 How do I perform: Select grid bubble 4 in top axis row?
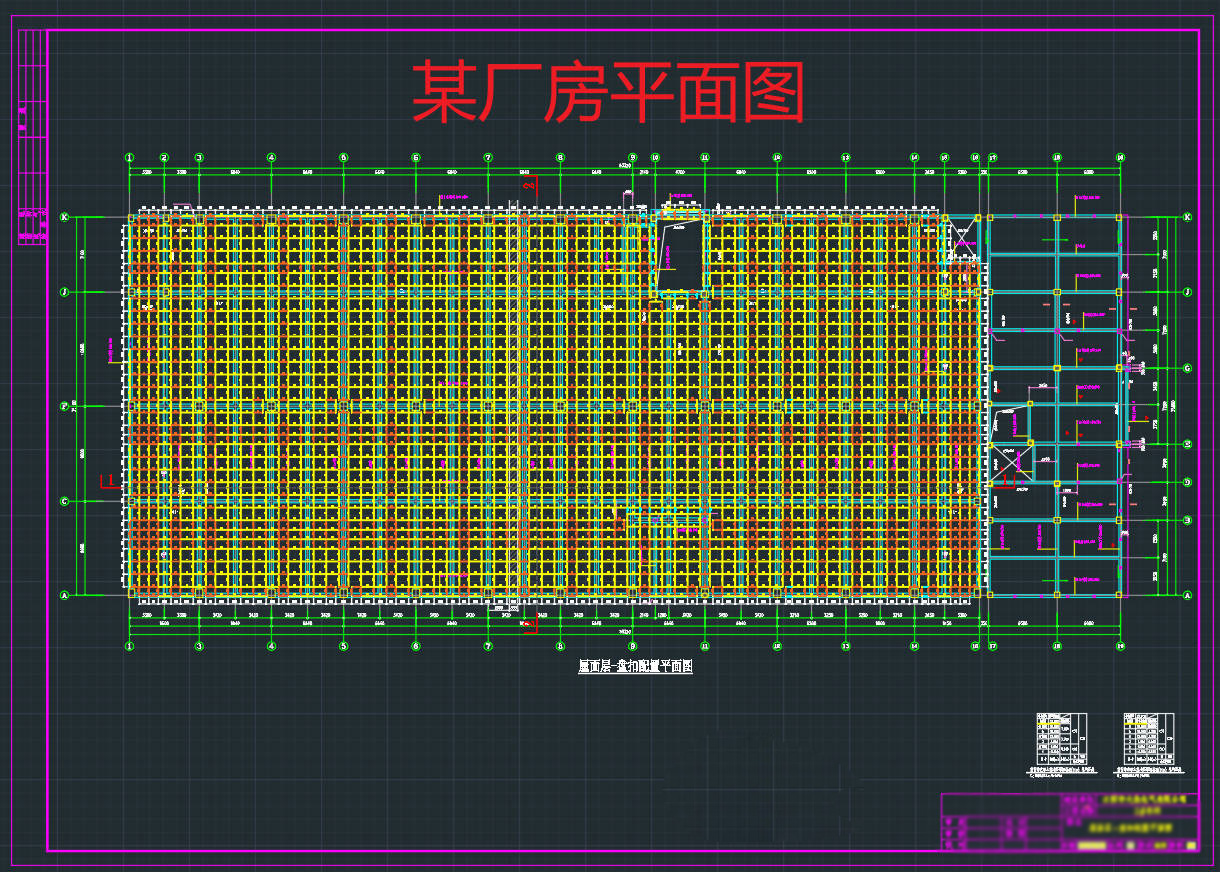(271, 157)
